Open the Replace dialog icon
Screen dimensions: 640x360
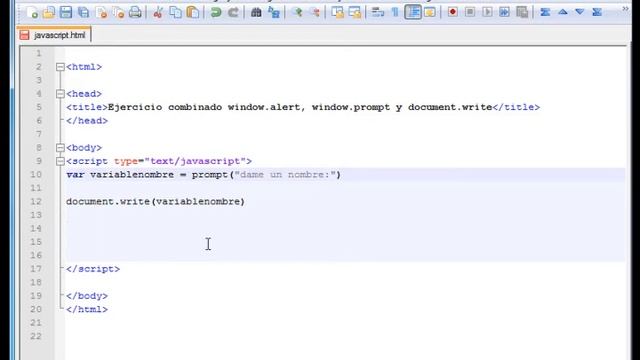click(x=273, y=13)
